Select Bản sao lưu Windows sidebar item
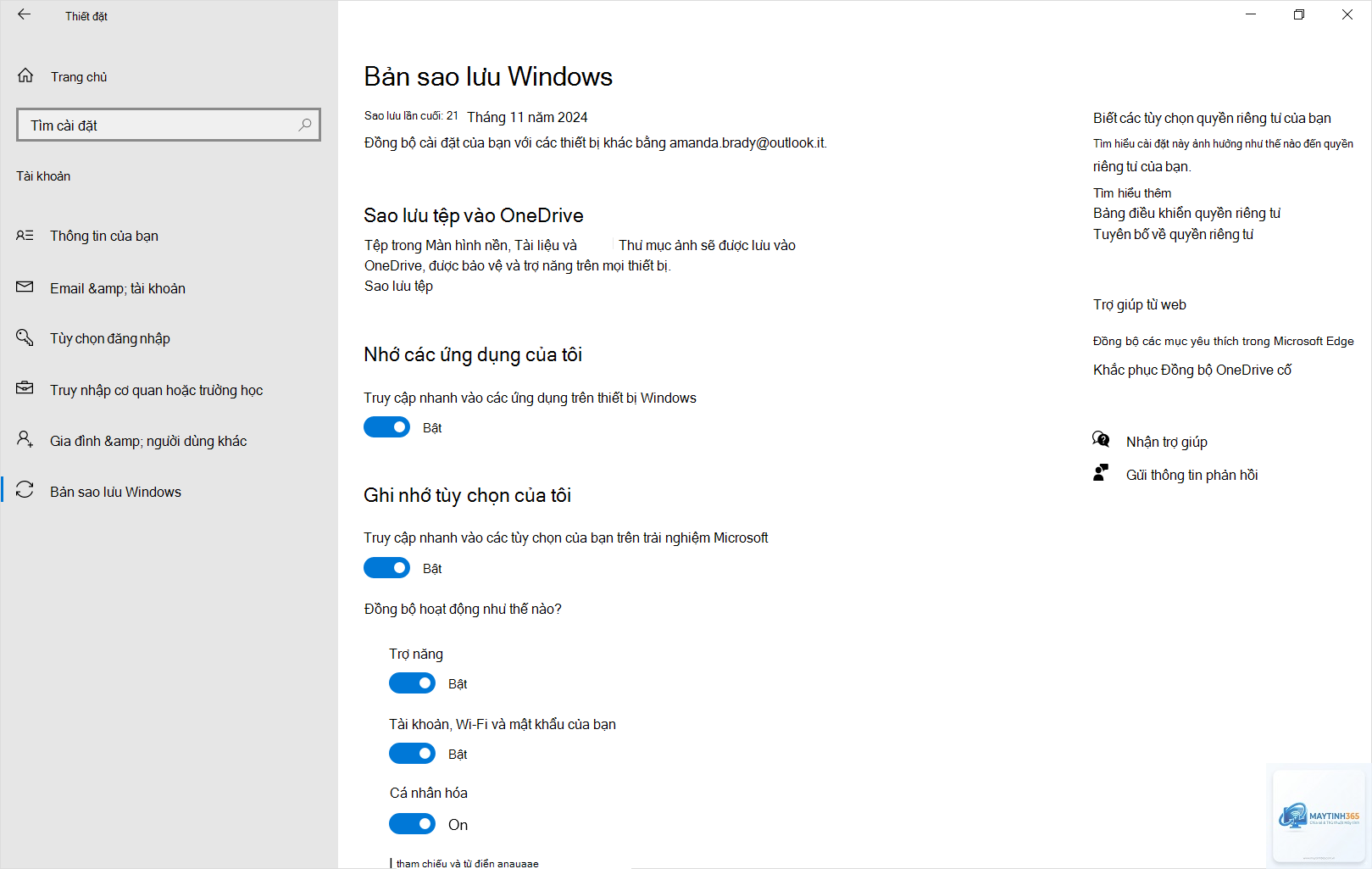The width and height of the screenshot is (1372, 869). pyautogui.click(x=115, y=492)
